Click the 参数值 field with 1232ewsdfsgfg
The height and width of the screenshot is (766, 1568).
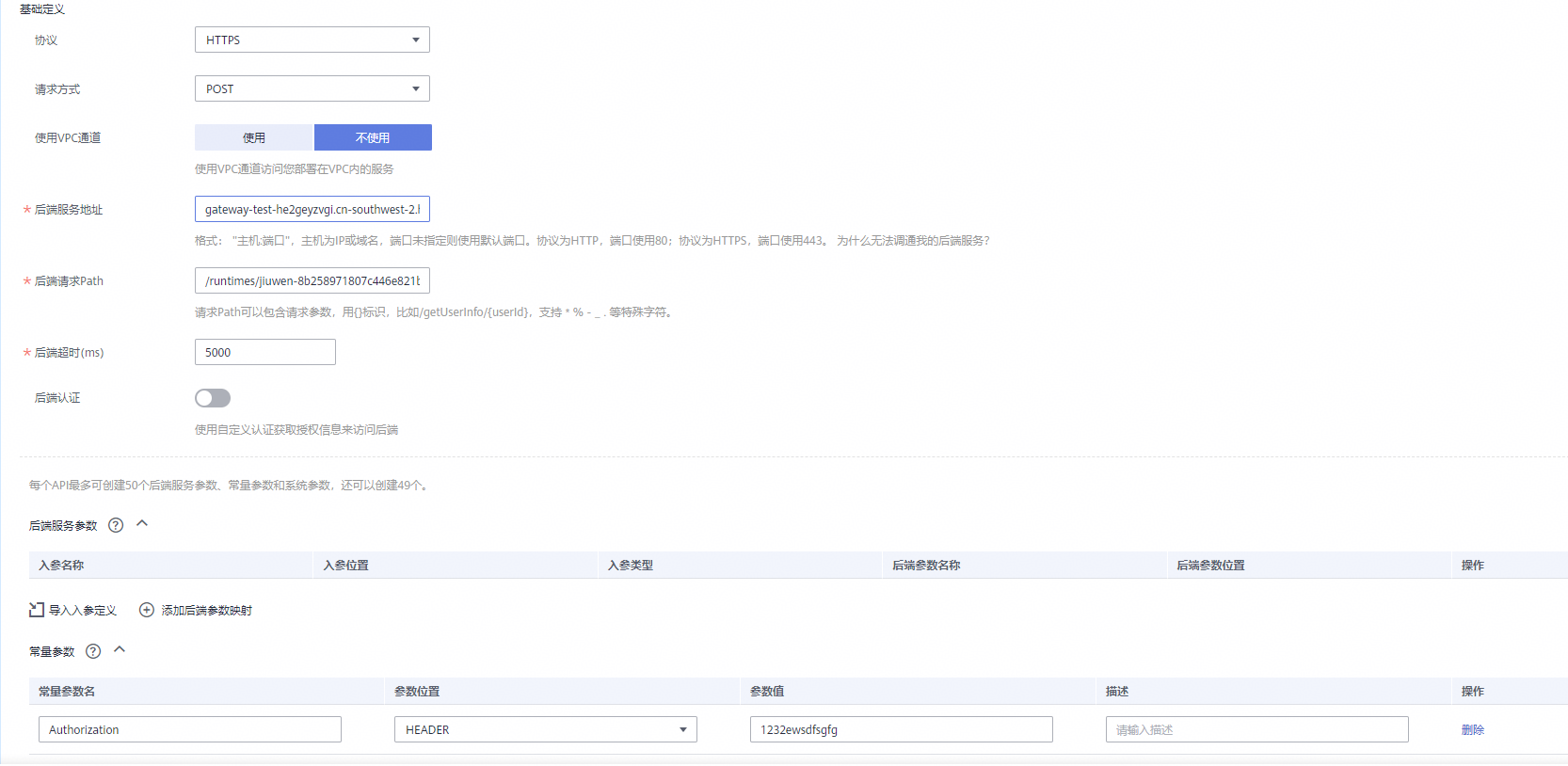pos(902,729)
